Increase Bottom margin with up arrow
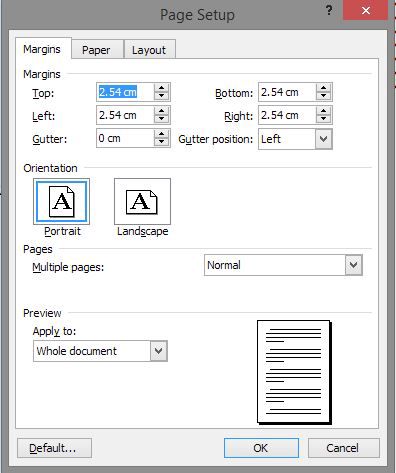 (323, 88)
